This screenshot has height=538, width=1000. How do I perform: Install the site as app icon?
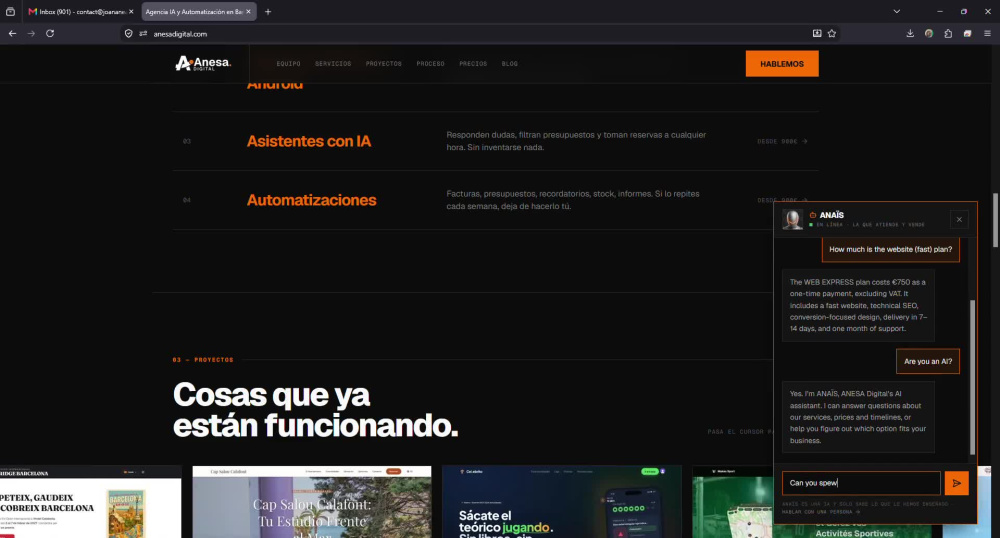click(x=816, y=34)
